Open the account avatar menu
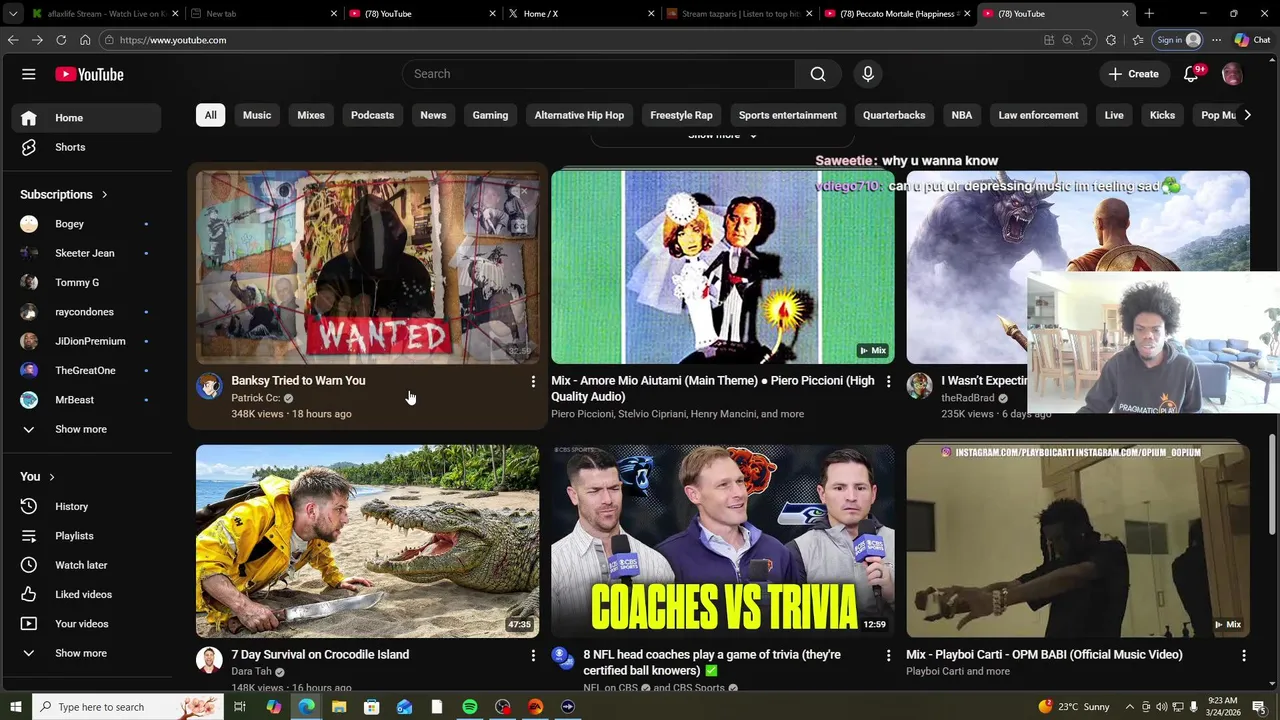This screenshot has height=720, width=1280. (1232, 74)
